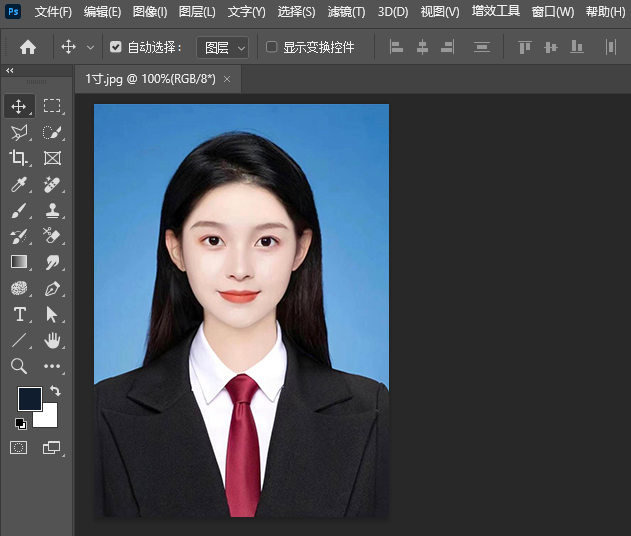Select the Crop tool
The image size is (631, 536).
(x=19, y=158)
